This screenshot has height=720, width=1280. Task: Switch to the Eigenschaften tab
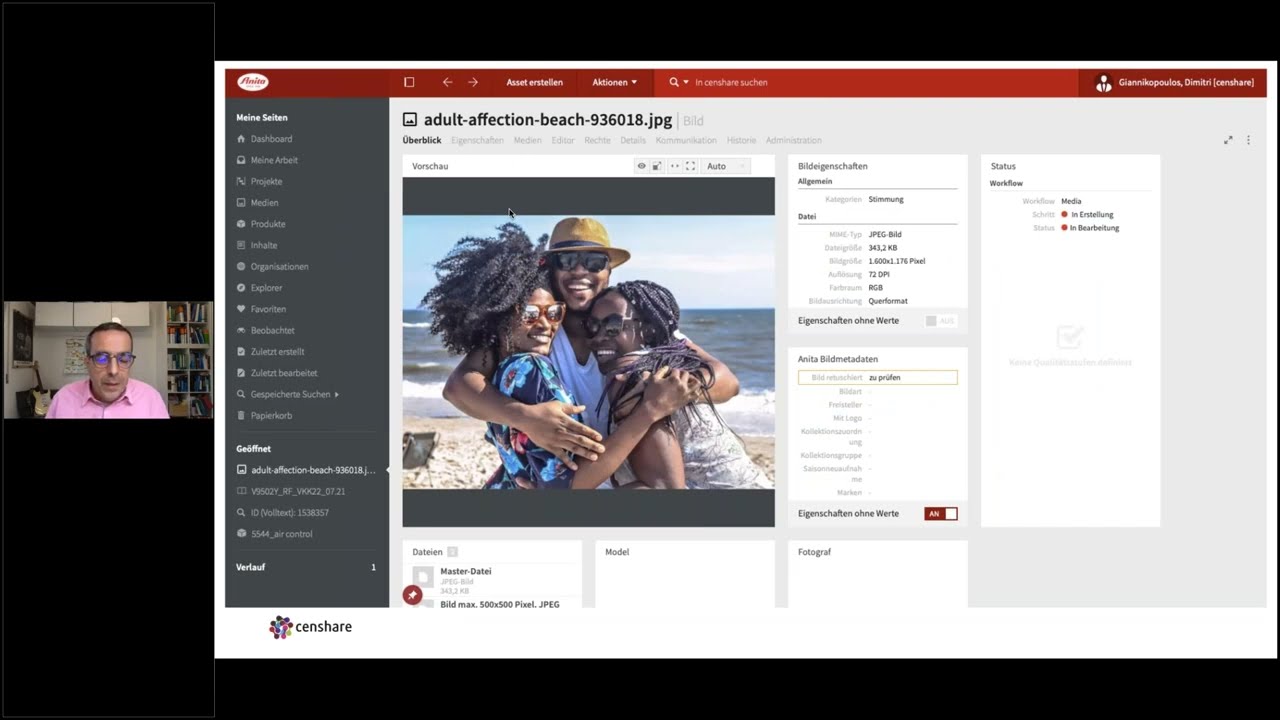[x=477, y=140]
